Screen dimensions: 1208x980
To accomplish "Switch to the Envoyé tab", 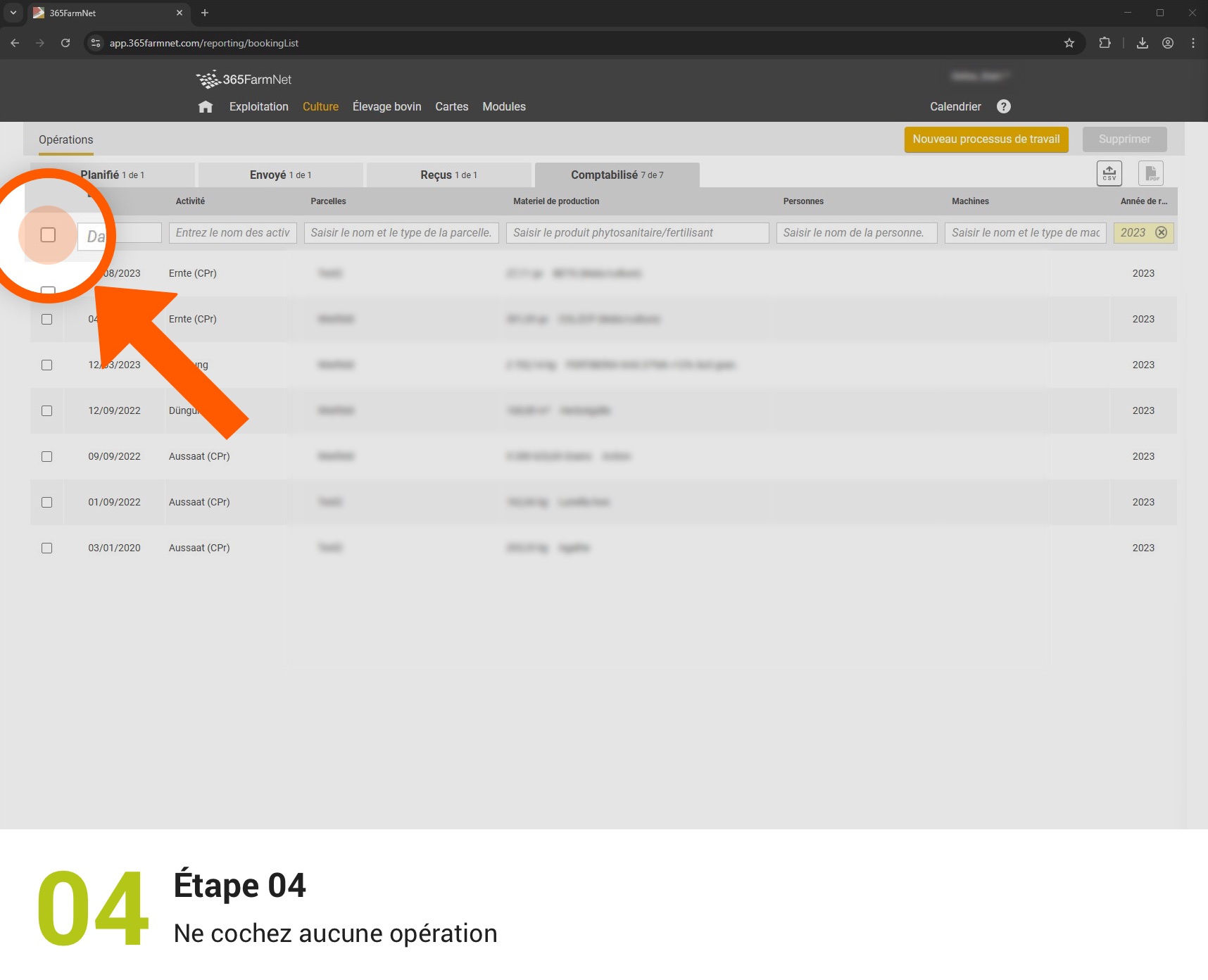I will (280, 175).
